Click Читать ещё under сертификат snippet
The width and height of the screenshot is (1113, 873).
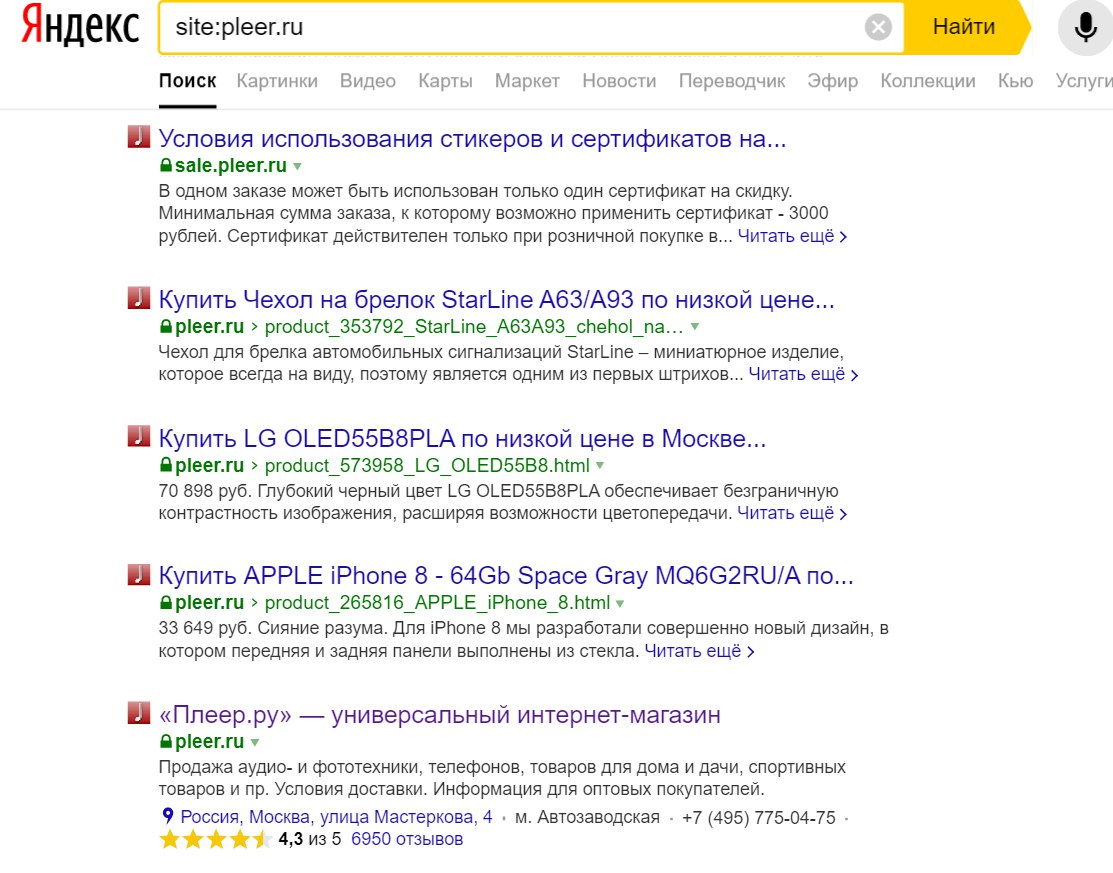(x=792, y=236)
